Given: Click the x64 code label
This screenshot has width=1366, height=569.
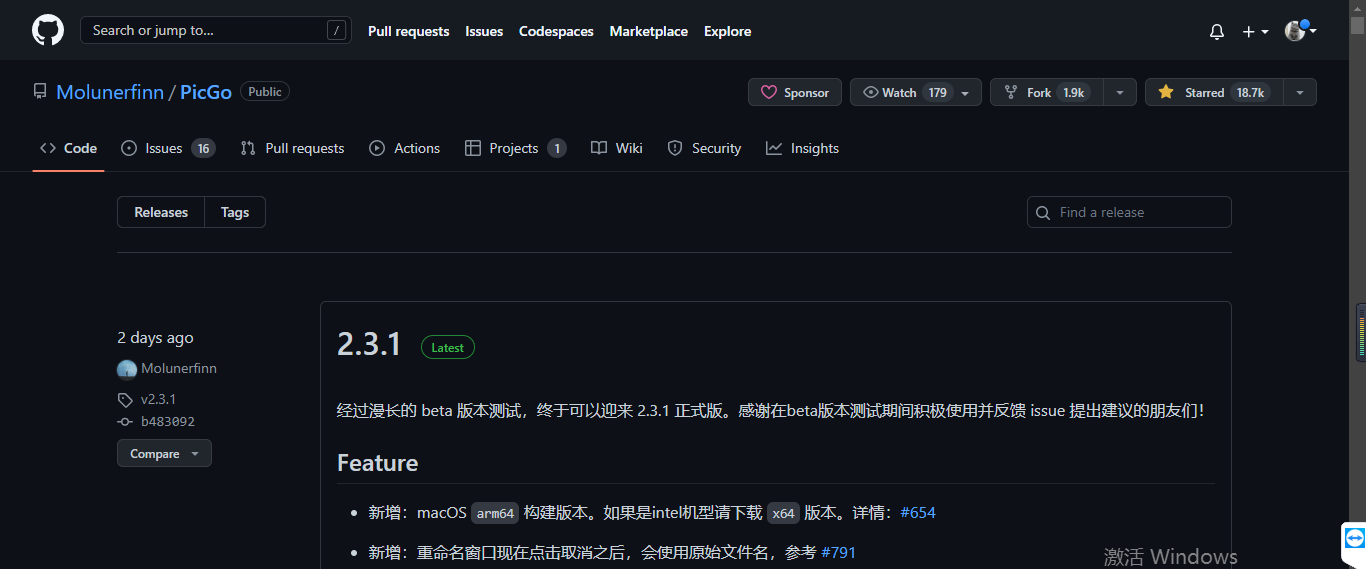Looking at the screenshot, I should pyautogui.click(x=784, y=513).
